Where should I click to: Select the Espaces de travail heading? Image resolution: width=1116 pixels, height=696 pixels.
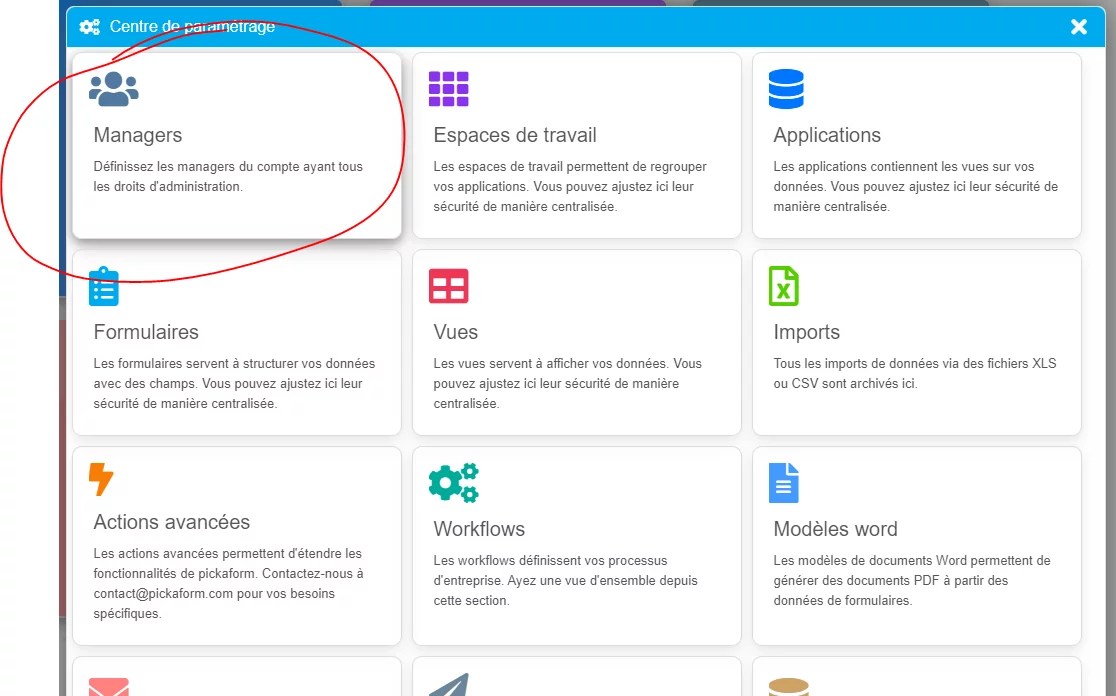coord(514,135)
